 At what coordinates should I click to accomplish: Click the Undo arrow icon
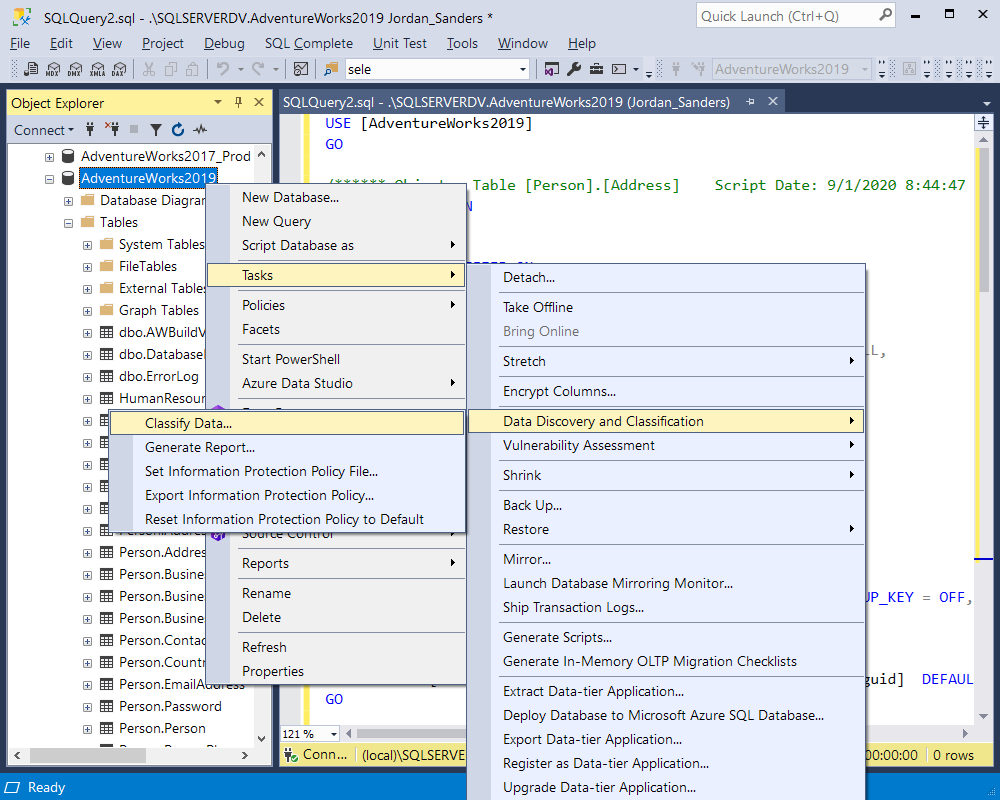(x=223, y=68)
